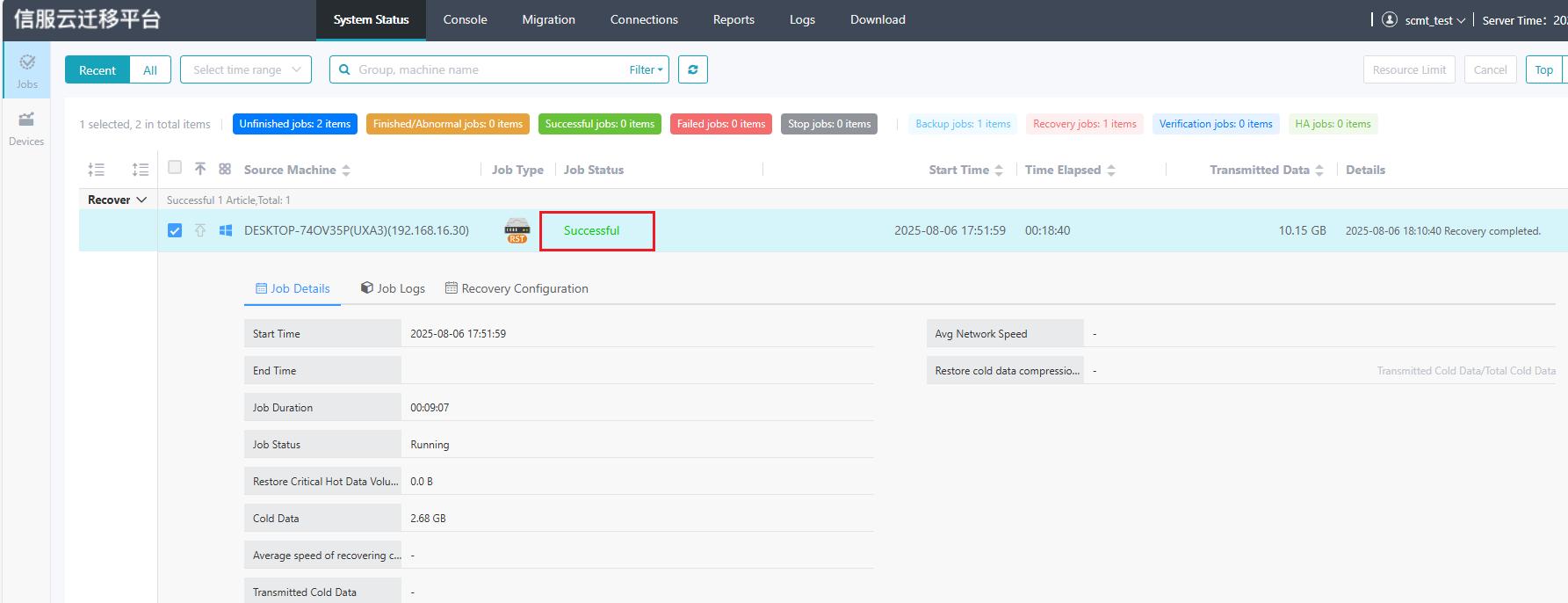Filter by Failed jobs: 0 items
The width and height of the screenshot is (1568, 603).
pos(721,124)
